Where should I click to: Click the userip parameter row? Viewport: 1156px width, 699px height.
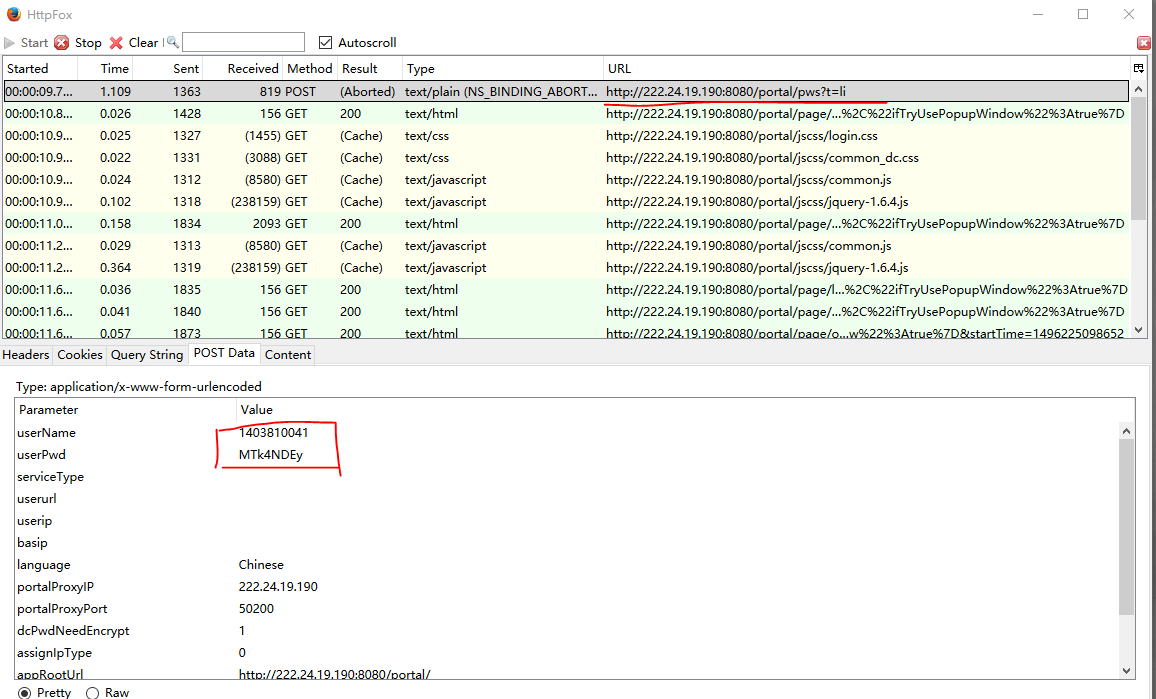(568, 521)
